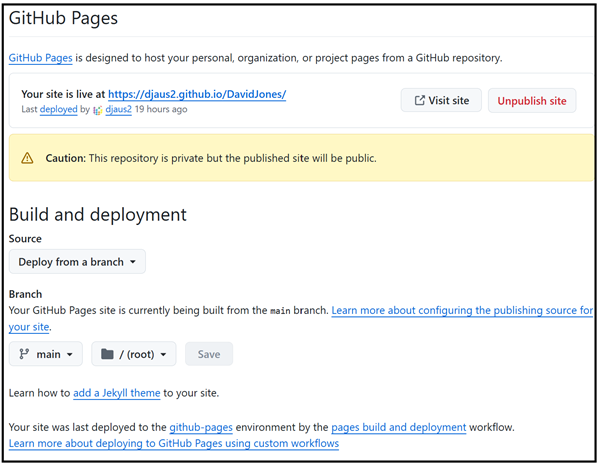Open the 'pages build and deployment' workflow link
Screen dimensions: 600x466
pyautogui.click(x=399, y=427)
